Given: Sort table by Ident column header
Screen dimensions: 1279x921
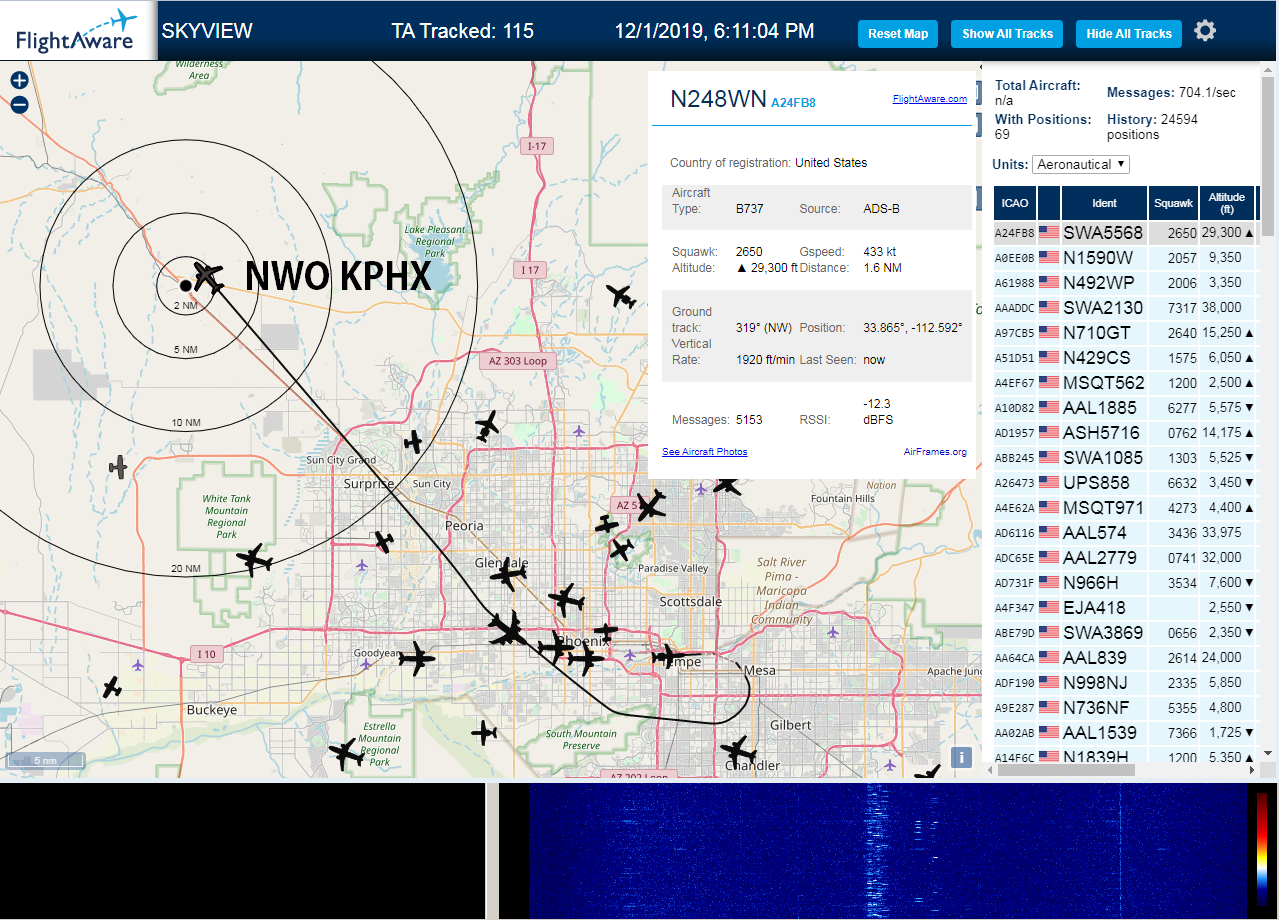Looking at the screenshot, I should tap(1104, 203).
